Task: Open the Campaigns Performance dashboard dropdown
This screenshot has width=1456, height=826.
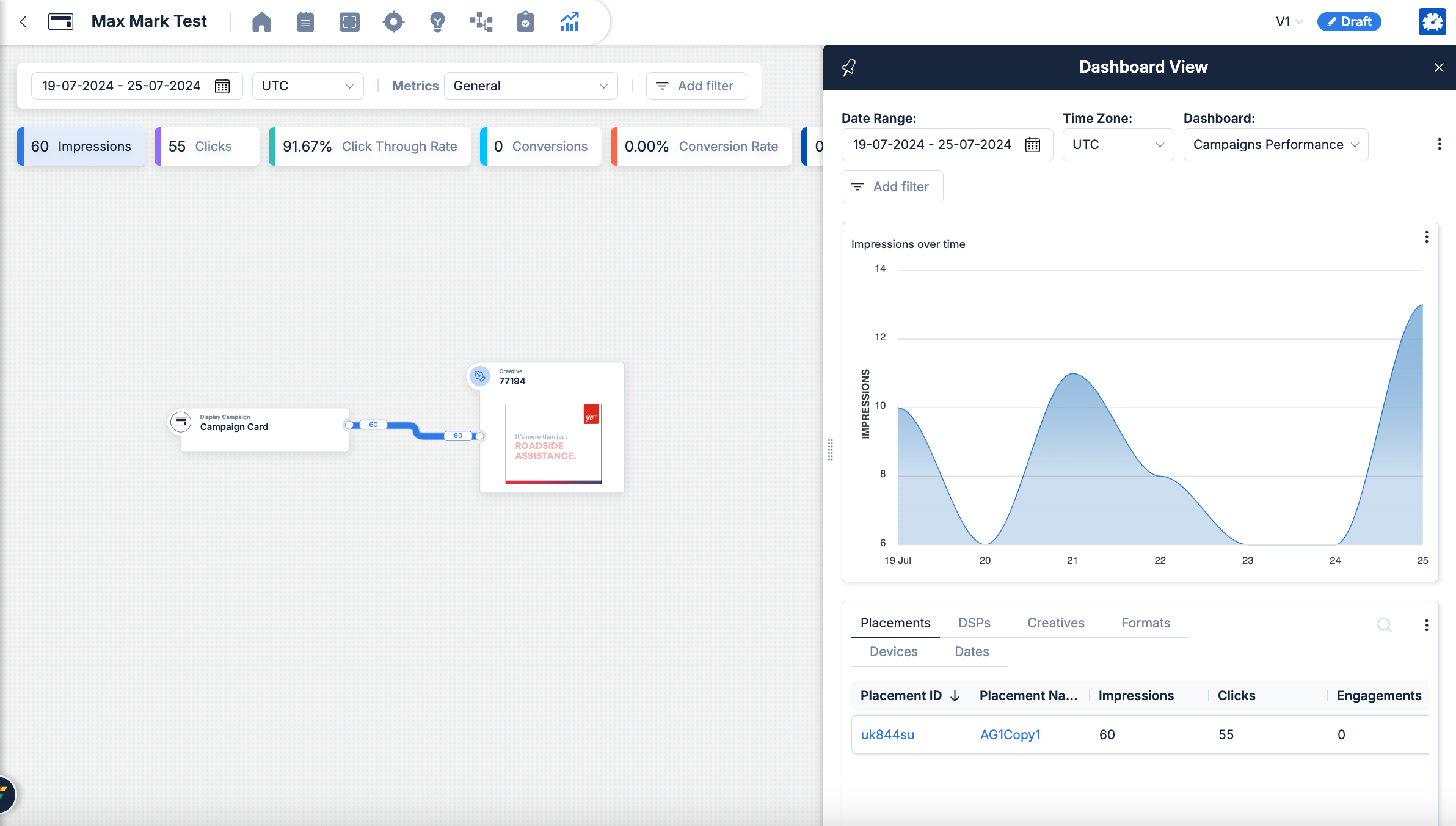Action: [x=1276, y=145]
